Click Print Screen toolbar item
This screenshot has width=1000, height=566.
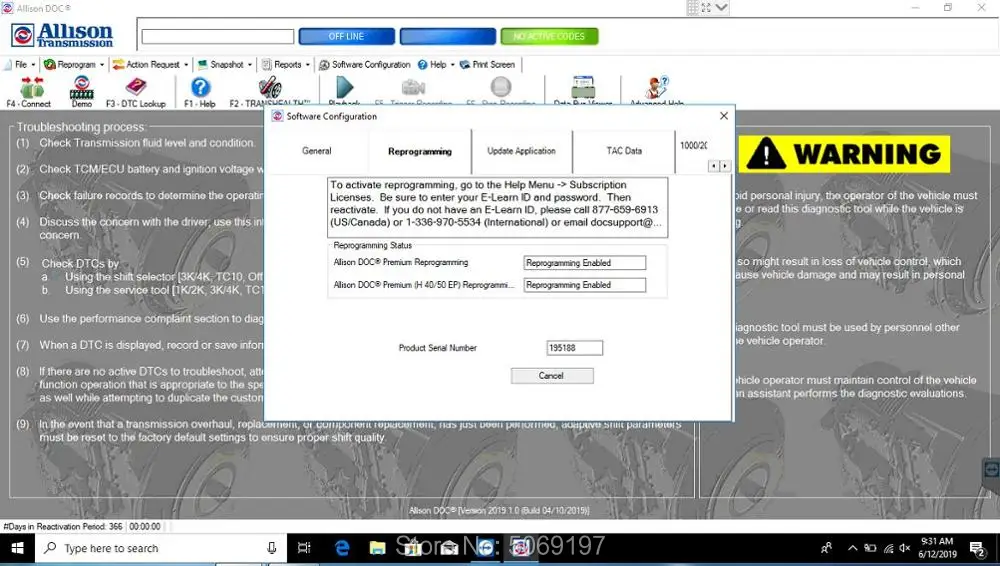[487, 64]
